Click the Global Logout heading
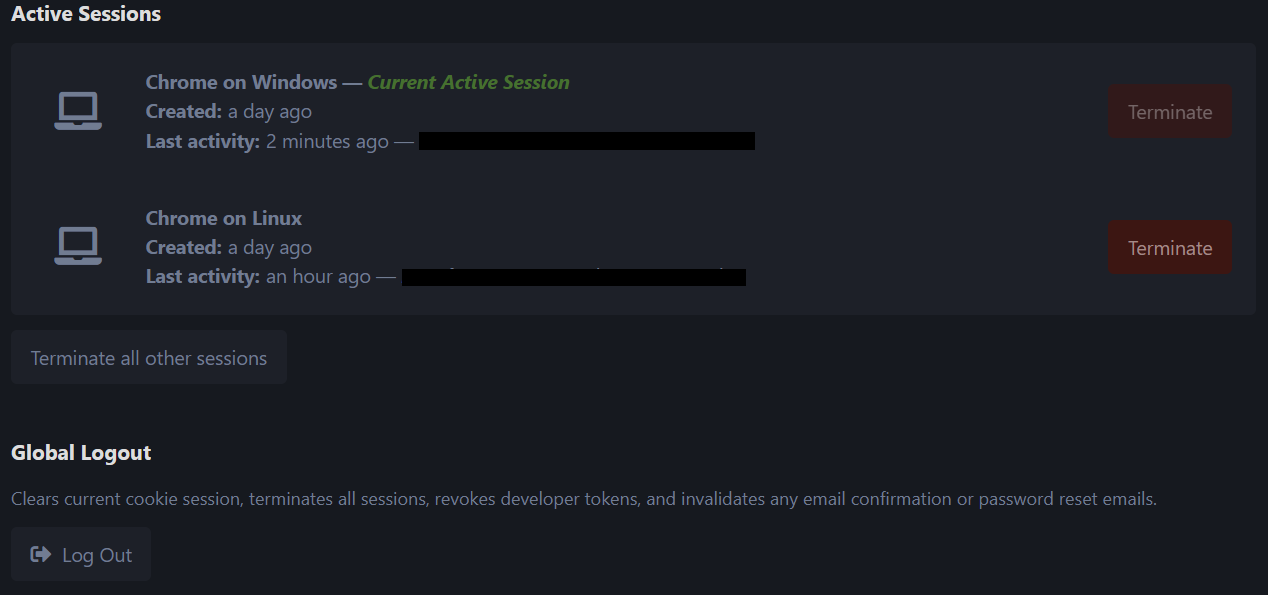Viewport: 1268px width, 595px height. click(81, 453)
